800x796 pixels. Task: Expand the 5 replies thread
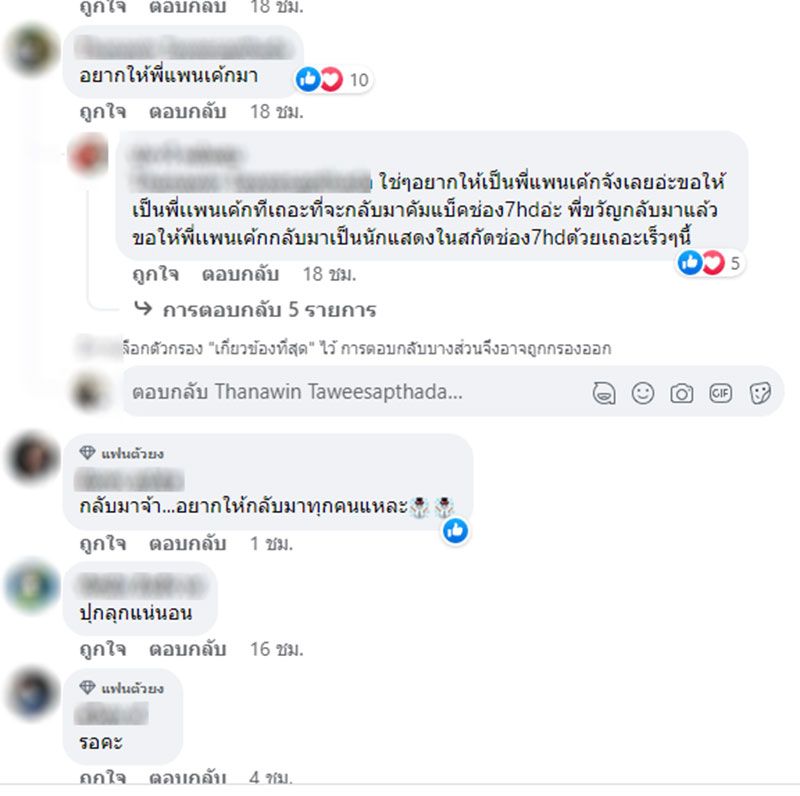[256, 309]
